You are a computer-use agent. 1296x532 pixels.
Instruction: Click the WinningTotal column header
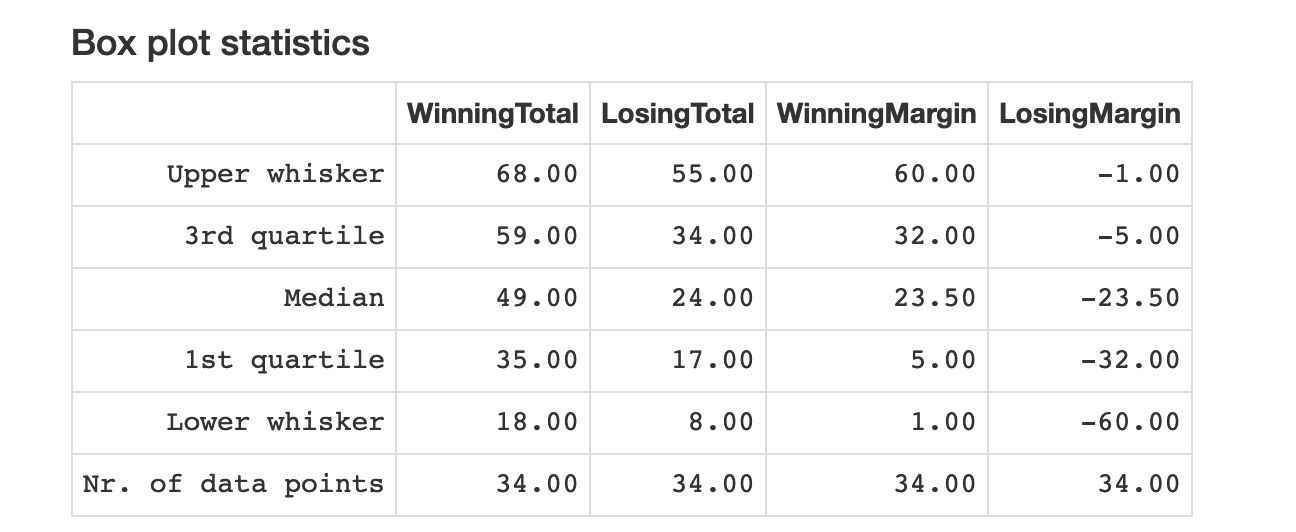tap(492, 113)
